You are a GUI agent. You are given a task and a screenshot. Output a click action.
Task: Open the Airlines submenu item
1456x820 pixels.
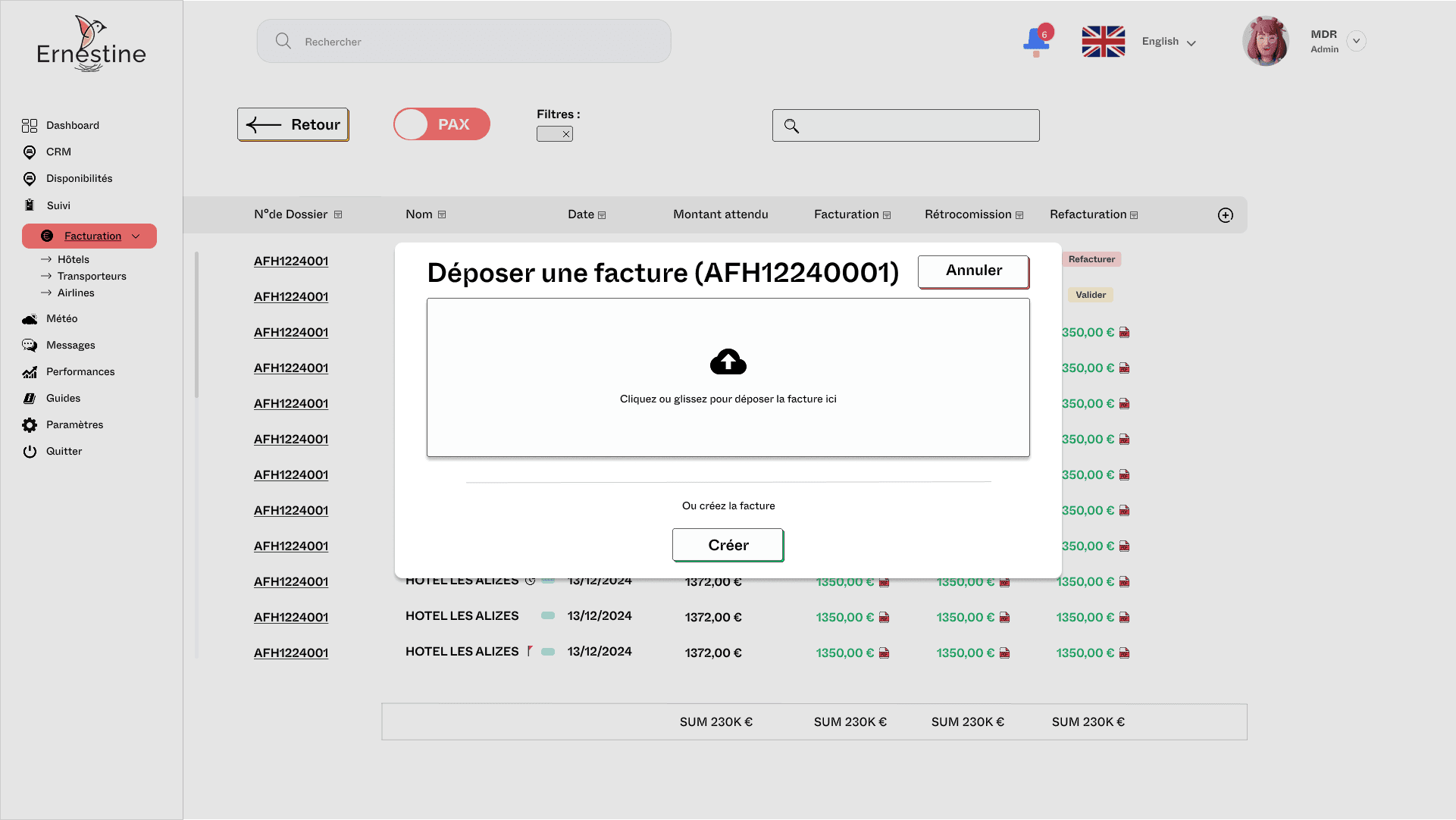pos(76,293)
